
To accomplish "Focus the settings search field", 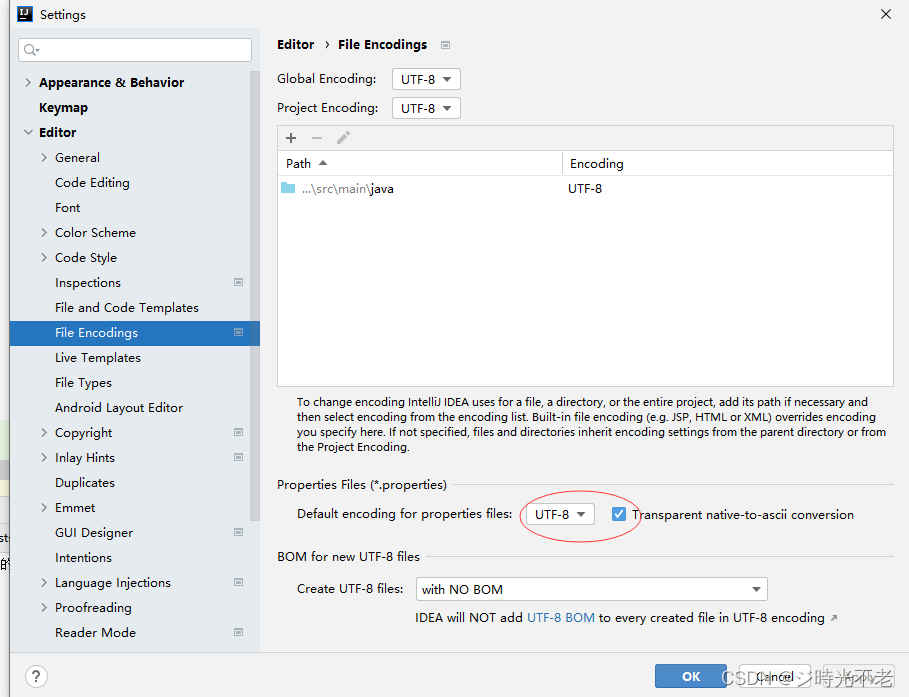I will pyautogui.click(x=134, y=50).
